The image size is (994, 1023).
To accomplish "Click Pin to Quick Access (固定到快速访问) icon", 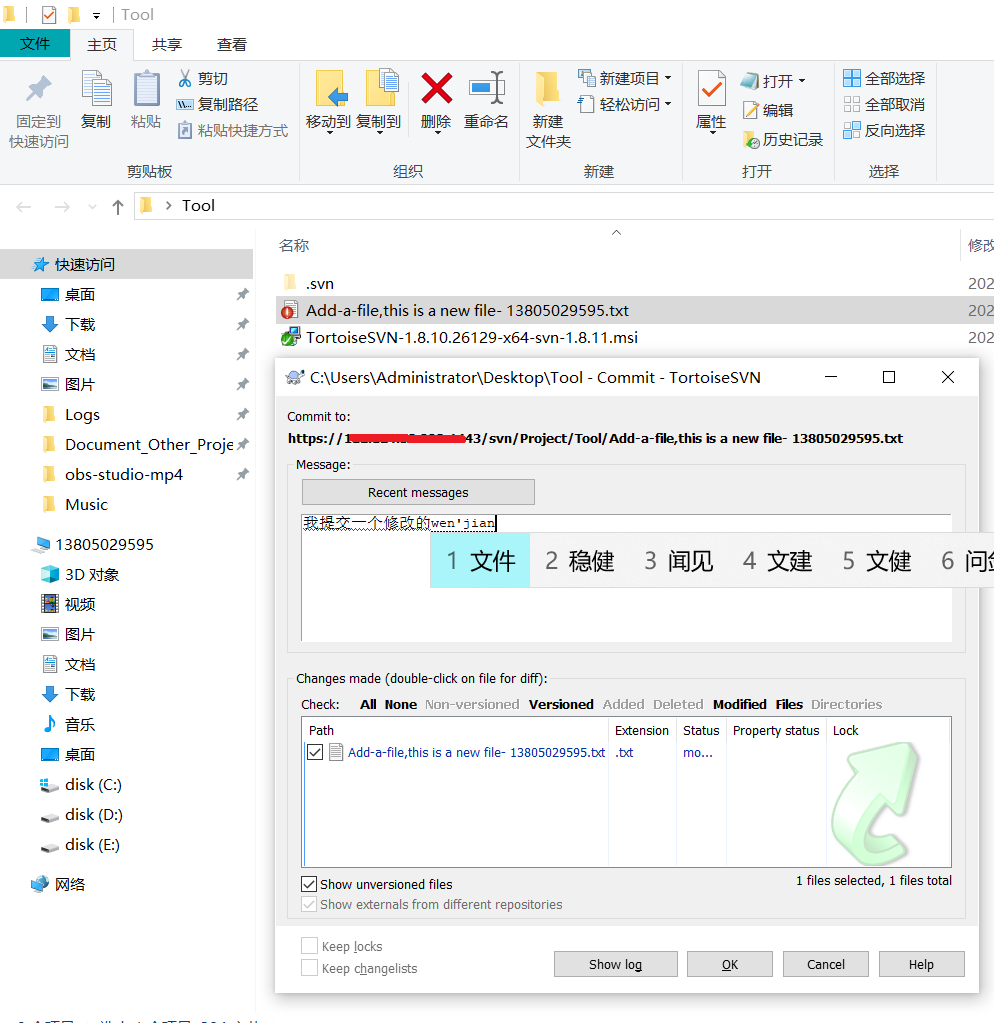I will 38,89.
